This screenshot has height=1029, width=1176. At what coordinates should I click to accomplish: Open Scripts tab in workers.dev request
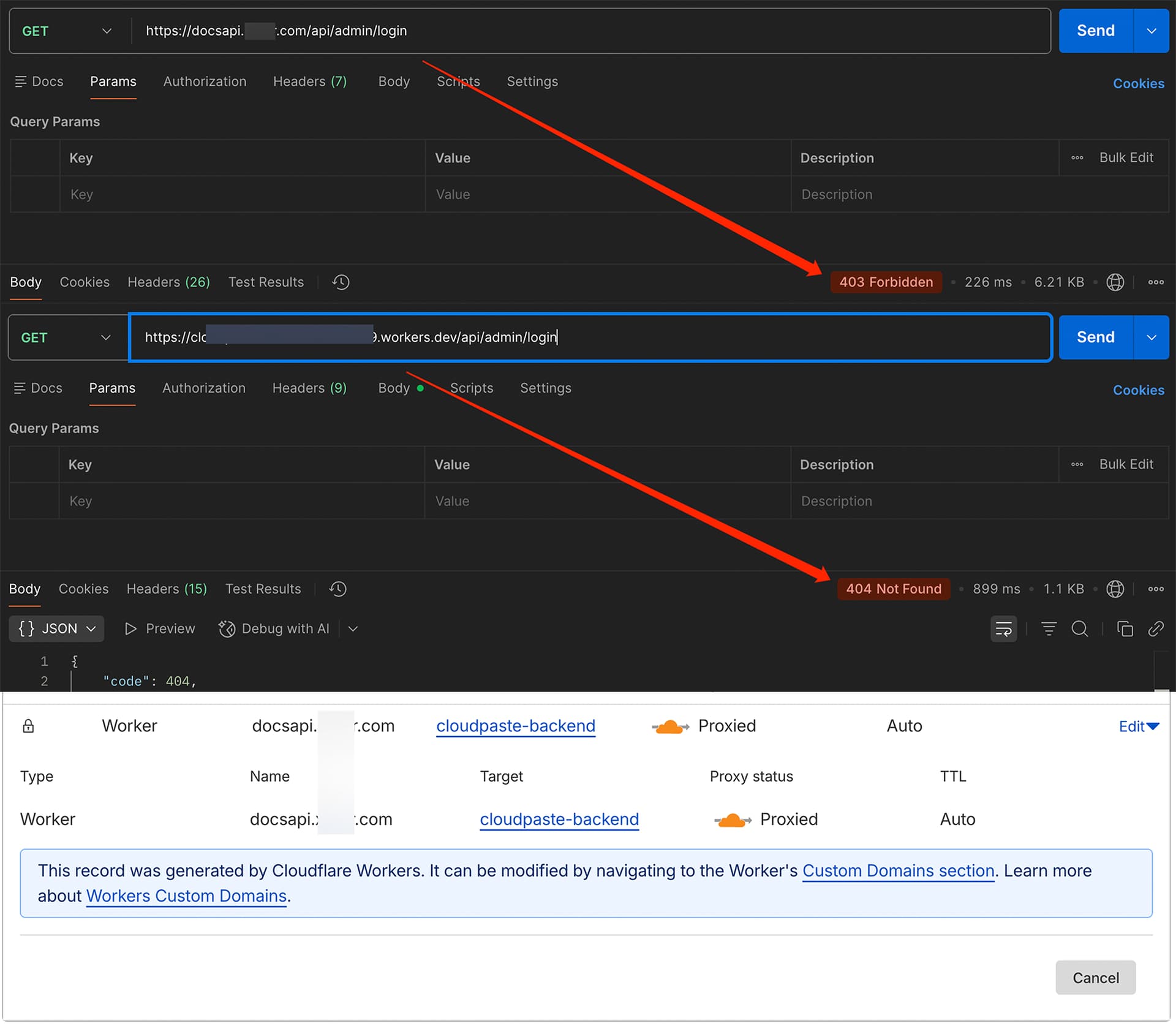471,388
